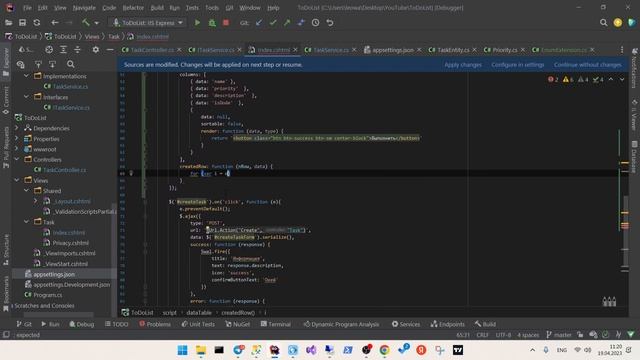The image size is (640, 360).
Task: Click the read-only lock status bar icon
Action: [x=580, y=335]
